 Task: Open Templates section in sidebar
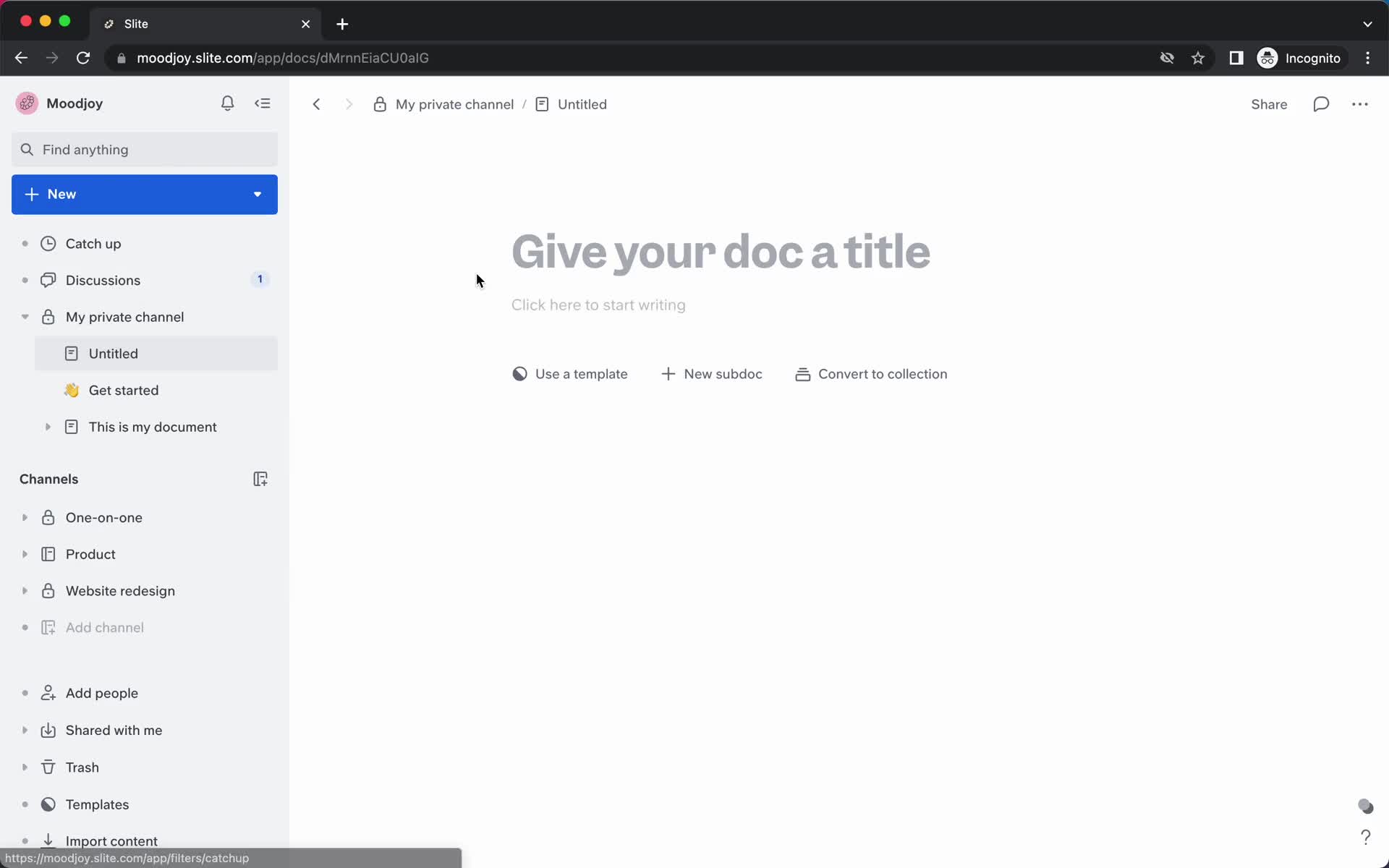[x=97, y=804]
